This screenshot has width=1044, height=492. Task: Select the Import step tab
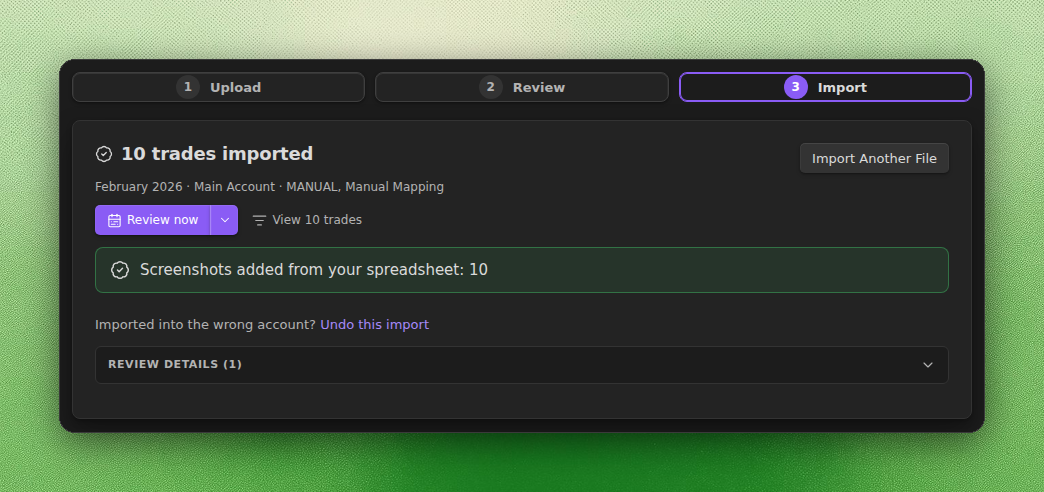(825, 87)
